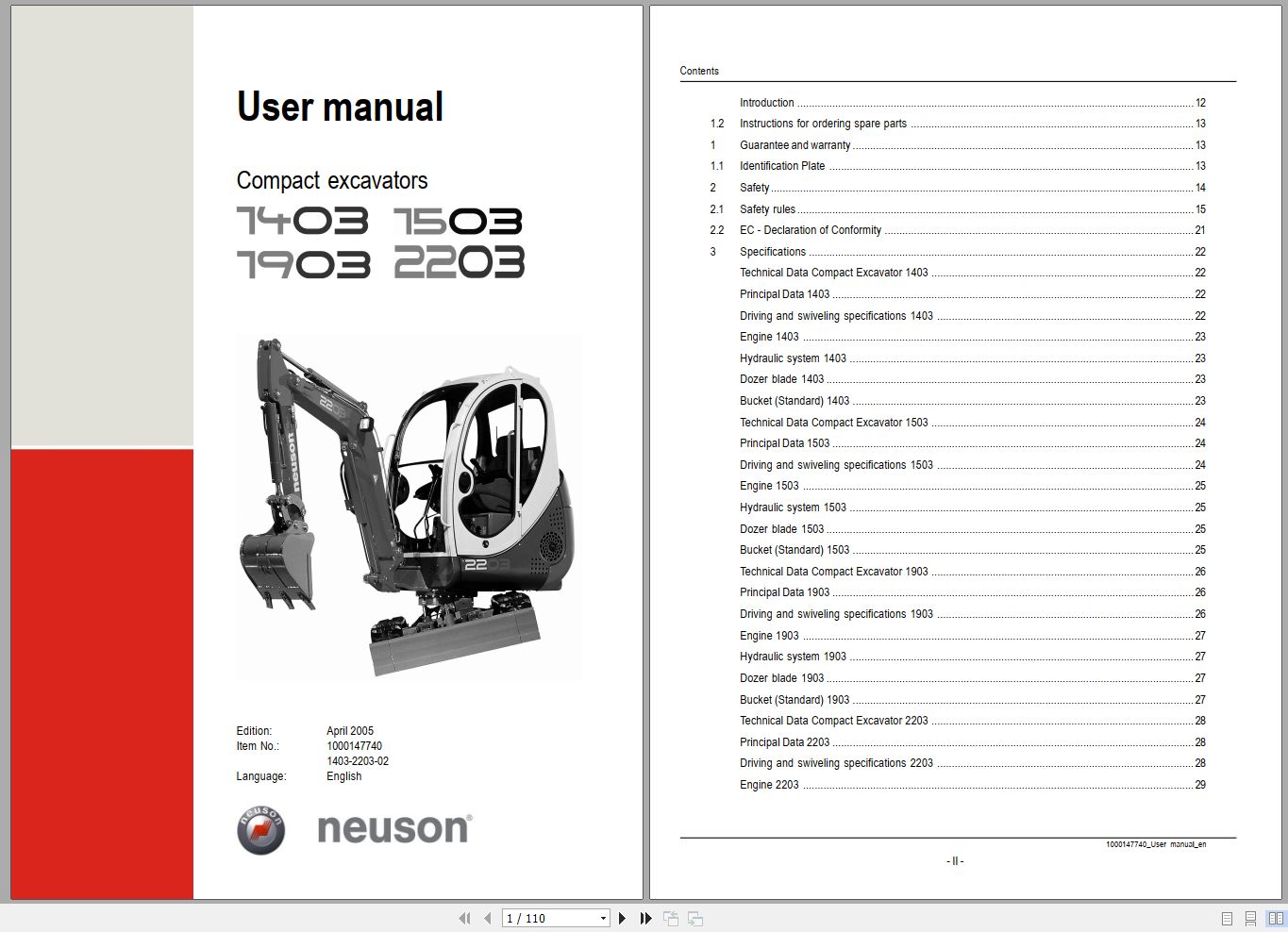1288x932 pixels.
Task: Click the next view icon
Action: pos(695,918)
